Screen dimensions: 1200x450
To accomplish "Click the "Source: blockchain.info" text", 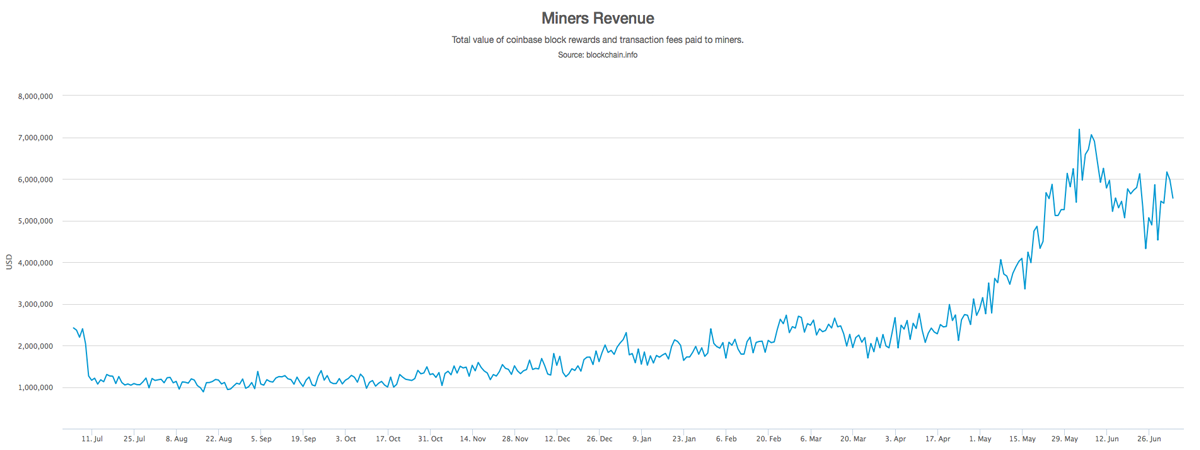I will coord(598,55).
